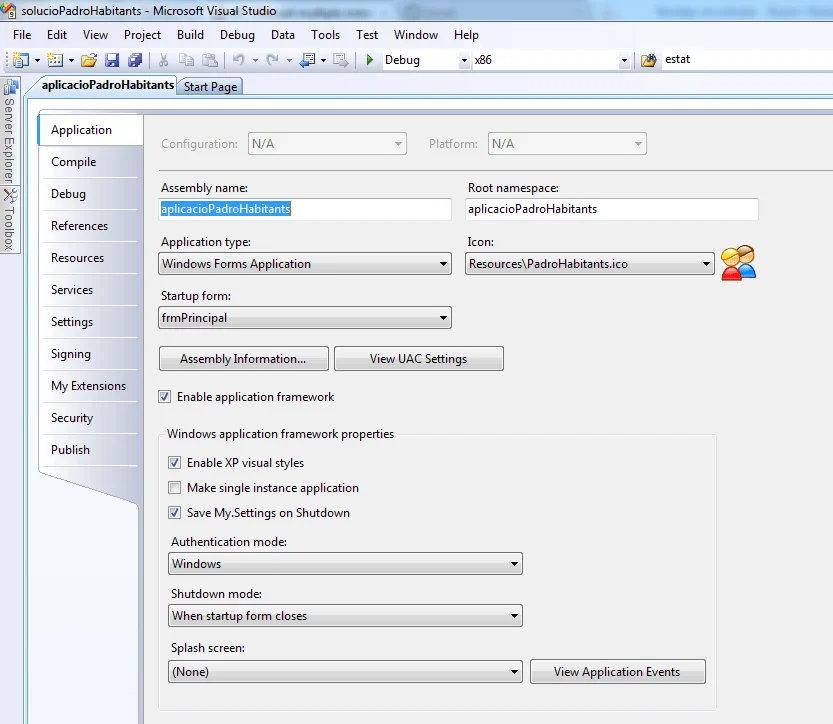Click the View UAC Settings button
Image resolution: width=833 pixels, height=724 pixels.
coord(419,359)
